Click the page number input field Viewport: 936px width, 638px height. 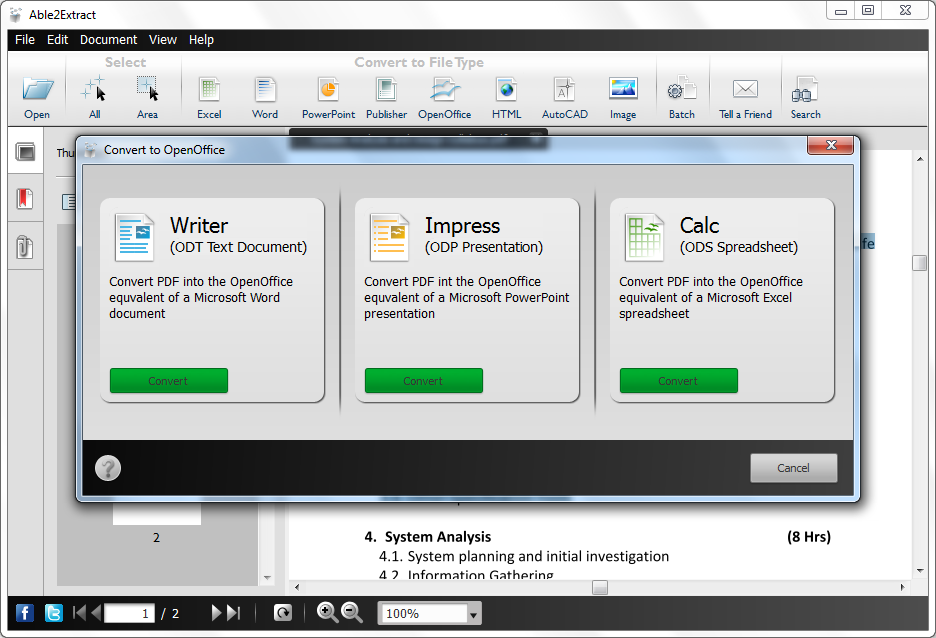128,612
